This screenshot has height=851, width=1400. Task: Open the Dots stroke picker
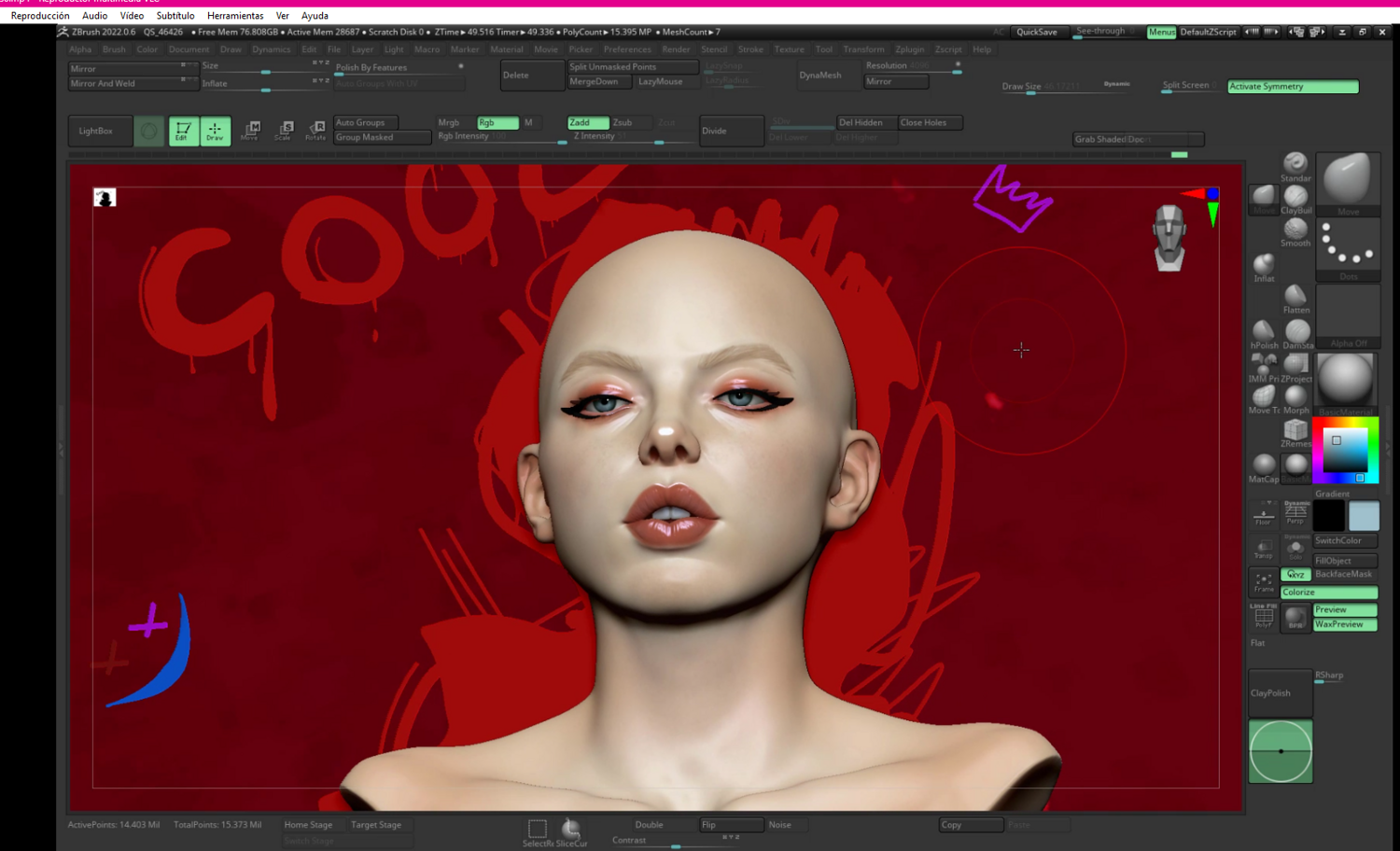pyautogui.click(x=1348, y=250)
